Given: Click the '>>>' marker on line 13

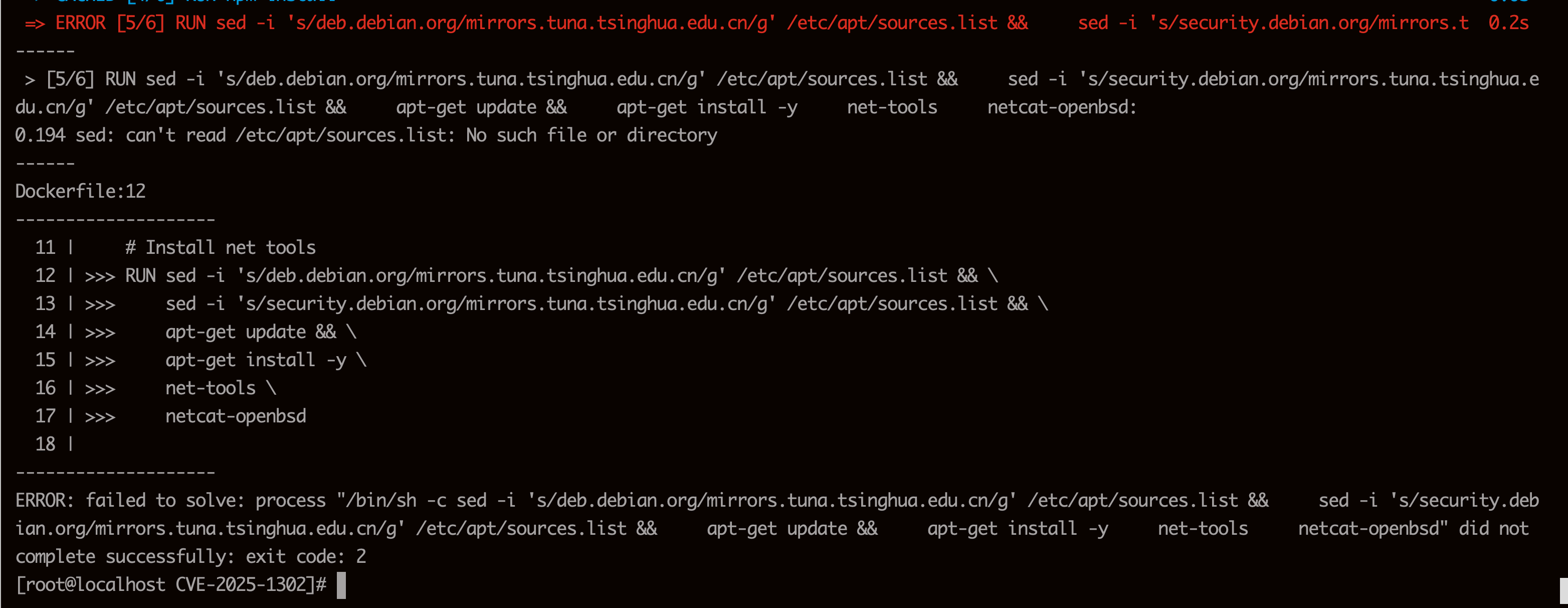Looking at the screenshot, I should 100,304.
